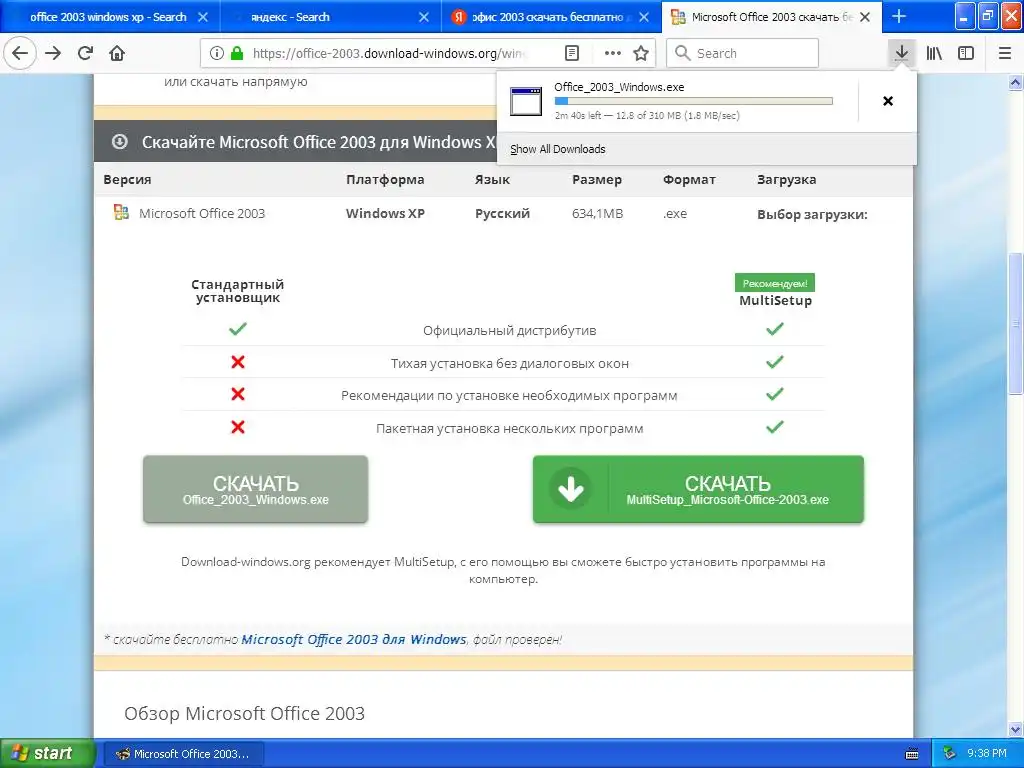
Task: Show site information via the info icon
Action: [x=217, y=53]
